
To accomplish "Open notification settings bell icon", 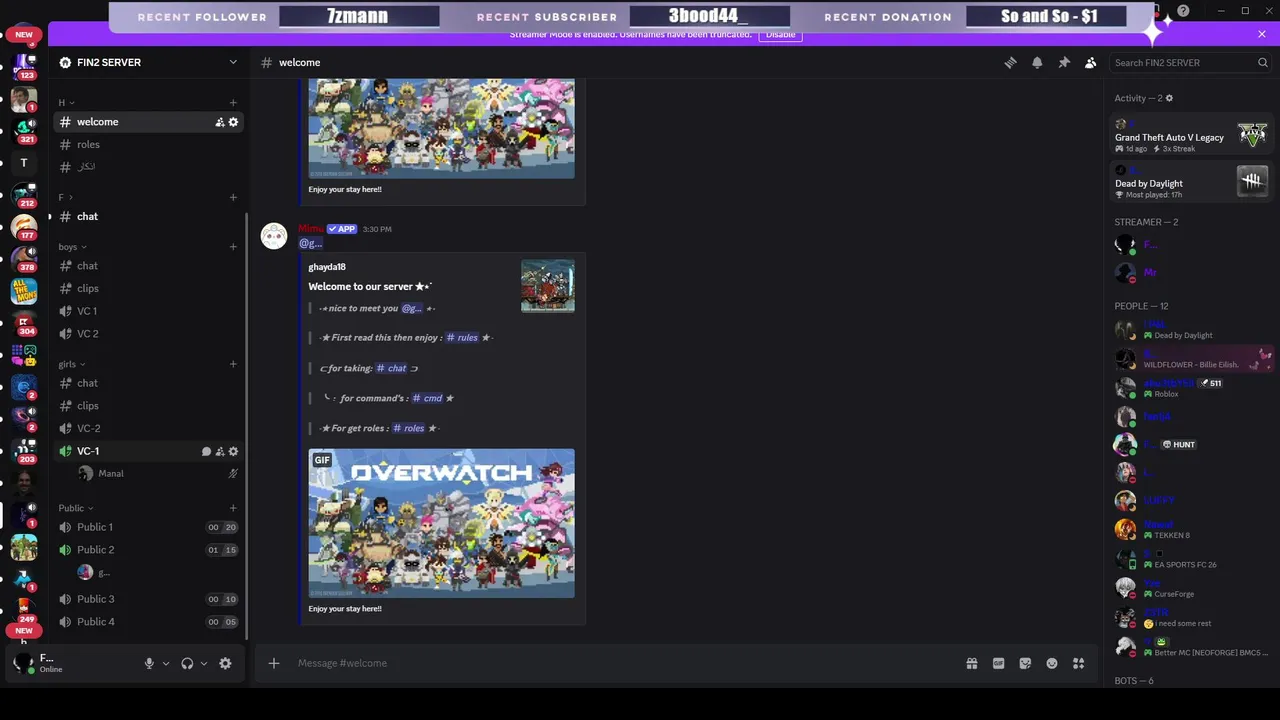I will [x=1037, y=62].
